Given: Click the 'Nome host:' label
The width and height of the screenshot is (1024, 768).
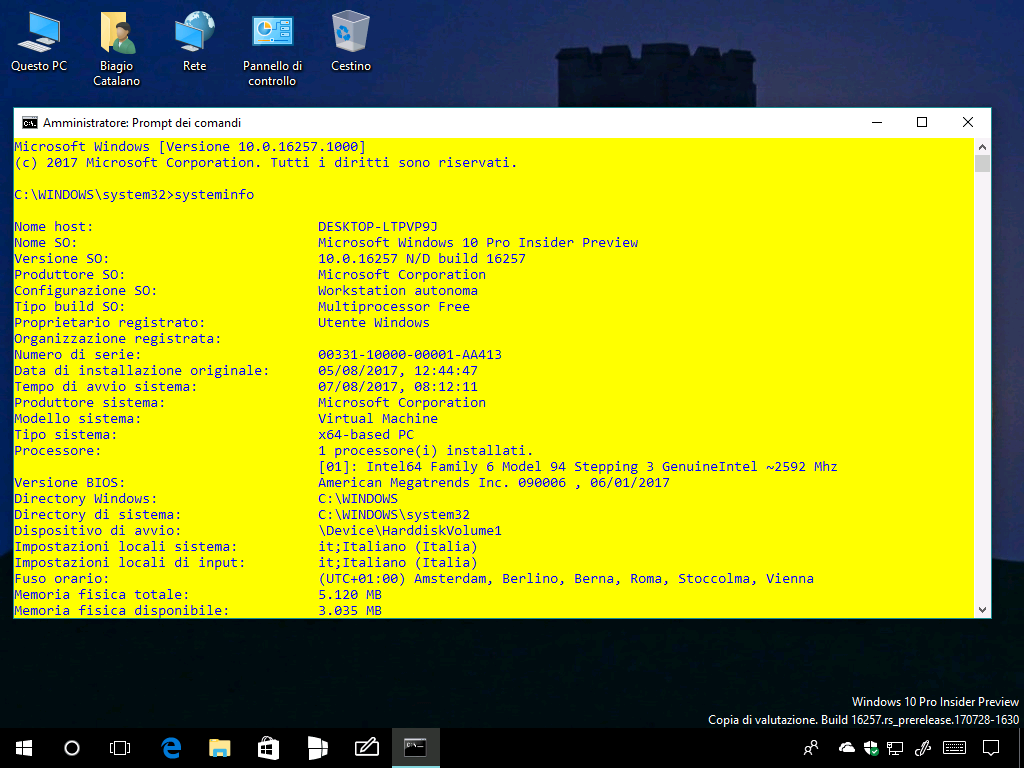Looking at the screenshot, I should (54, 227).
